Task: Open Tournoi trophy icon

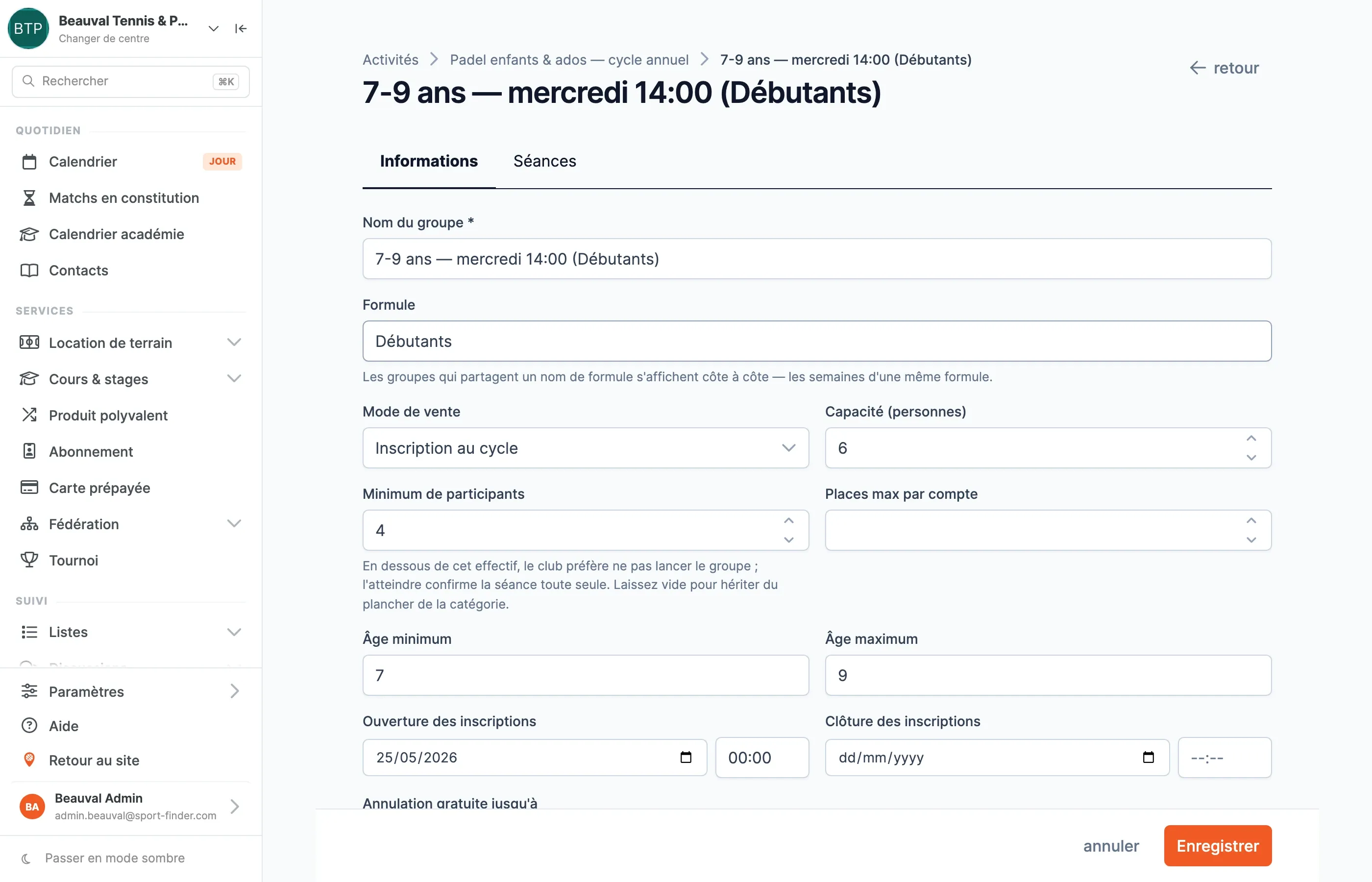Action: 29,560
